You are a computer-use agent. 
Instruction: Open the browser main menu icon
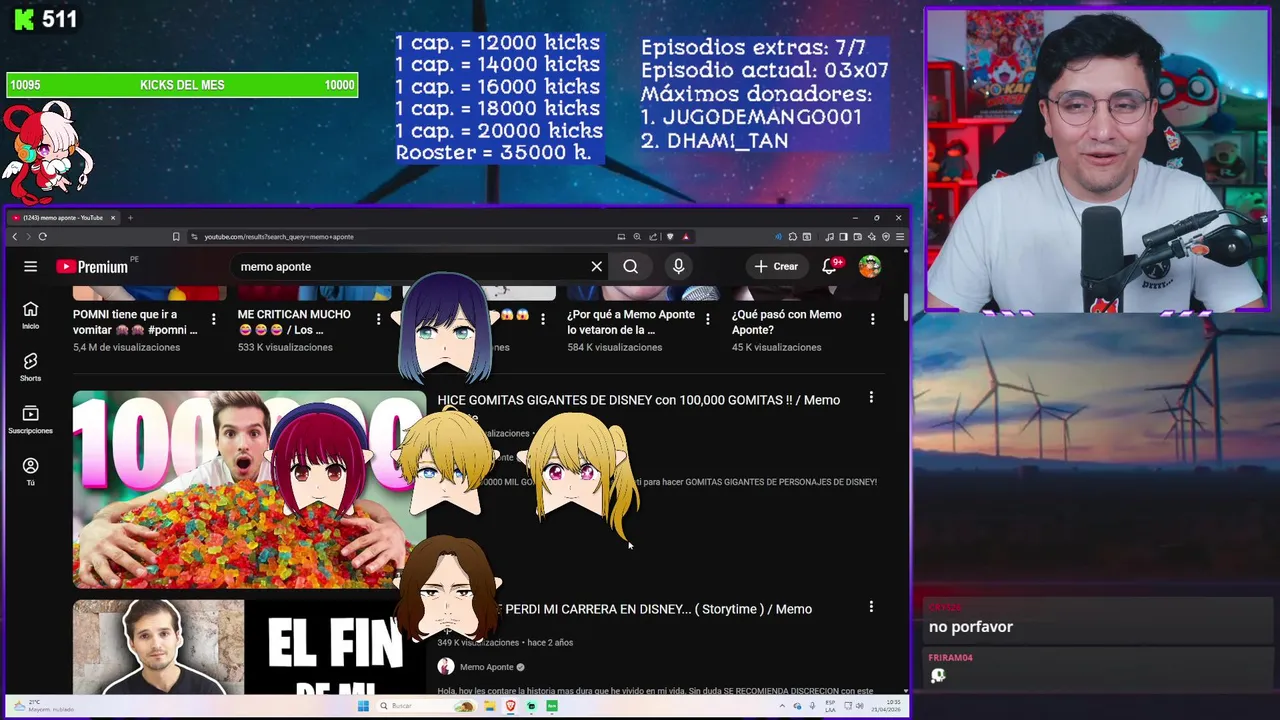tap(900, 237)
